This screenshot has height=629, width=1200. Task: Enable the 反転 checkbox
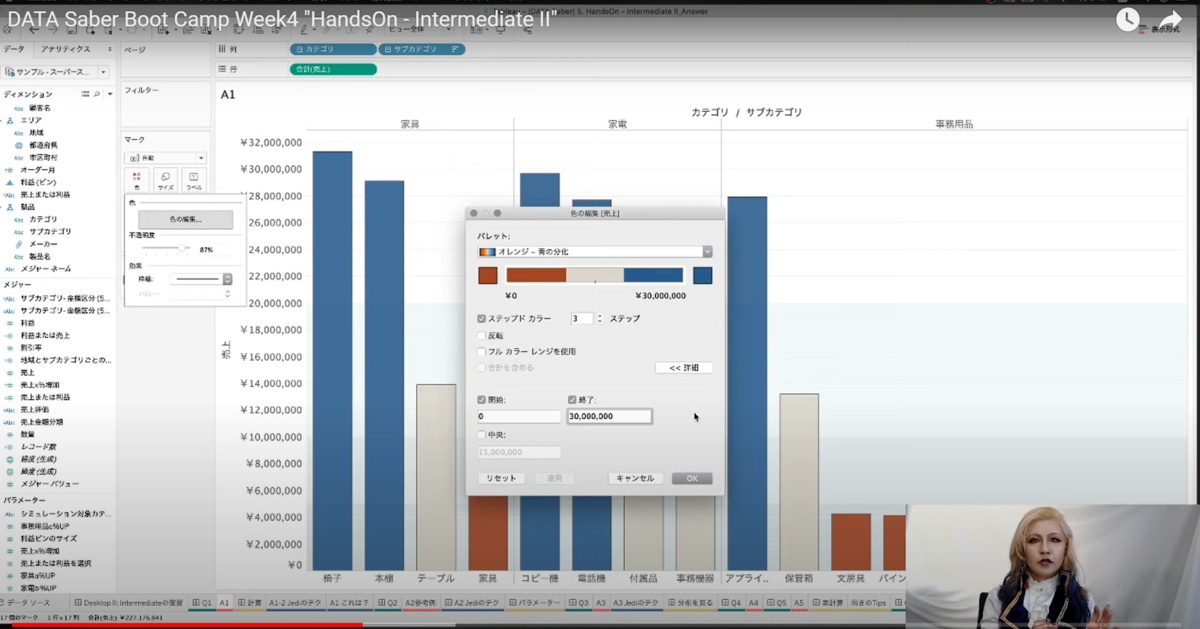pyautogui.click(x=482, y=335)
